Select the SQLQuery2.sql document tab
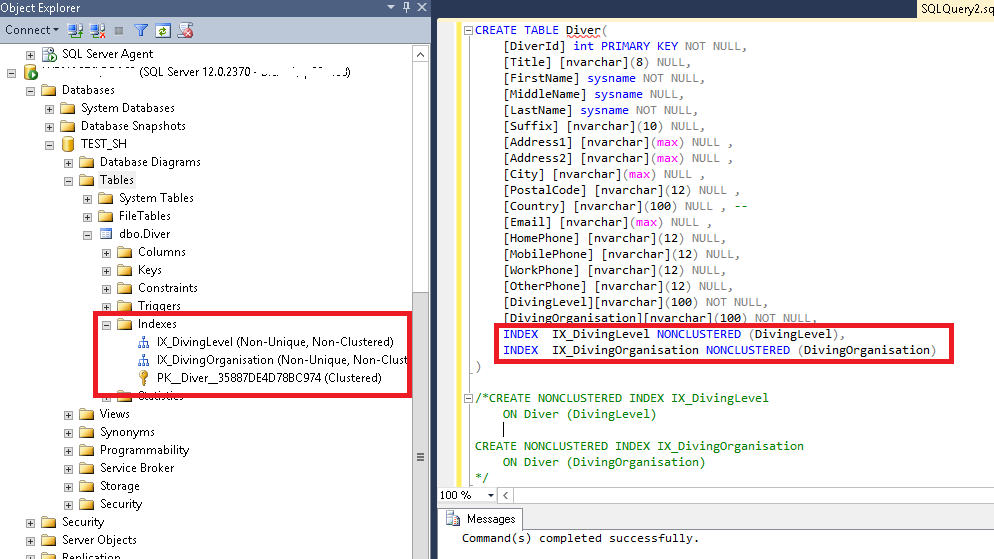 955,9
